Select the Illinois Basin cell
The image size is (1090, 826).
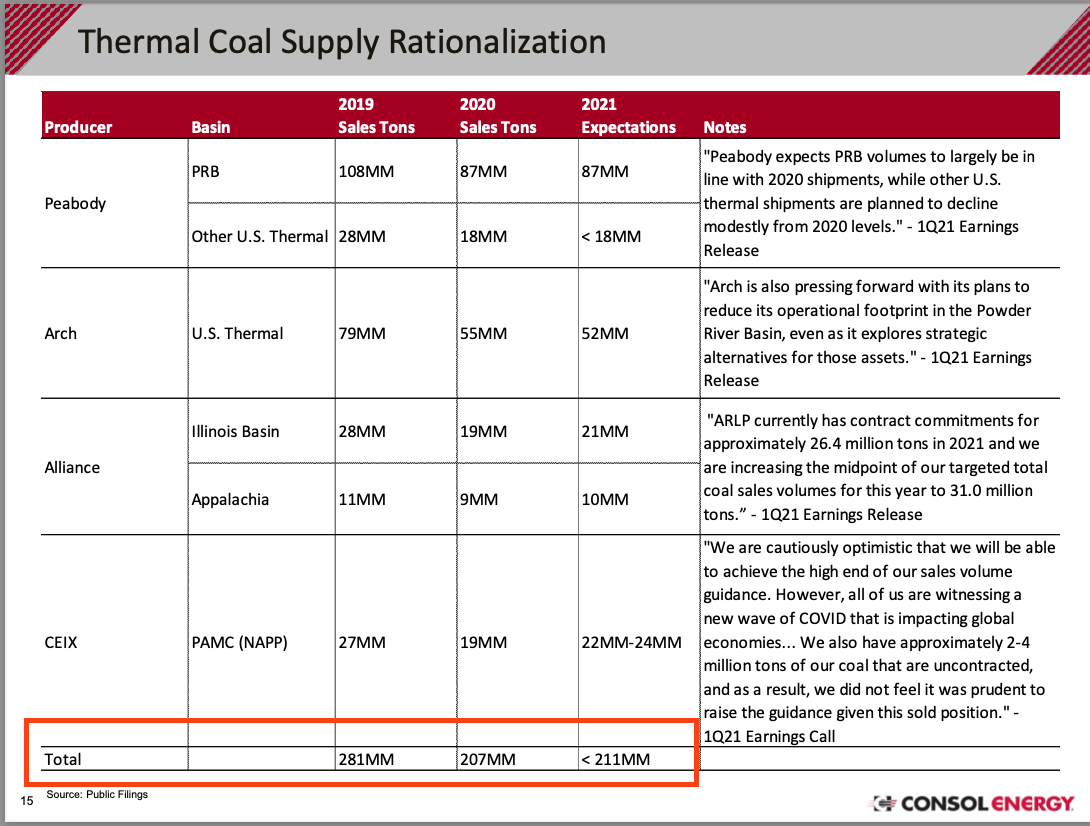tap(235, 431)
